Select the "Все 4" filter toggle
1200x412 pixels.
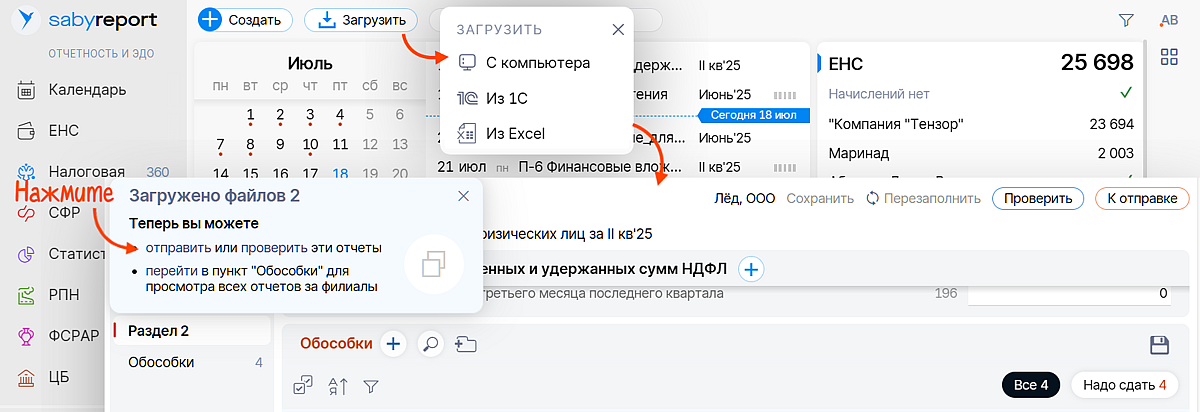(x=1030, y=385)
